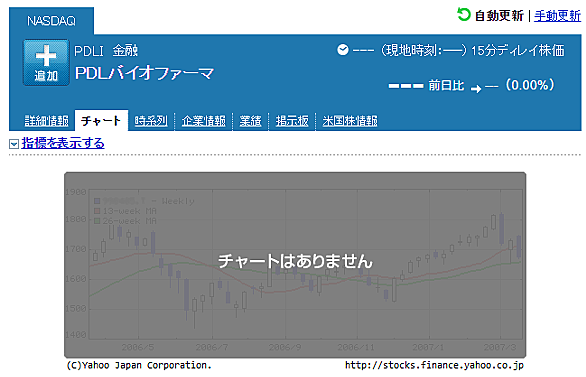Open the 詳細情報 tab

point(47,121)
